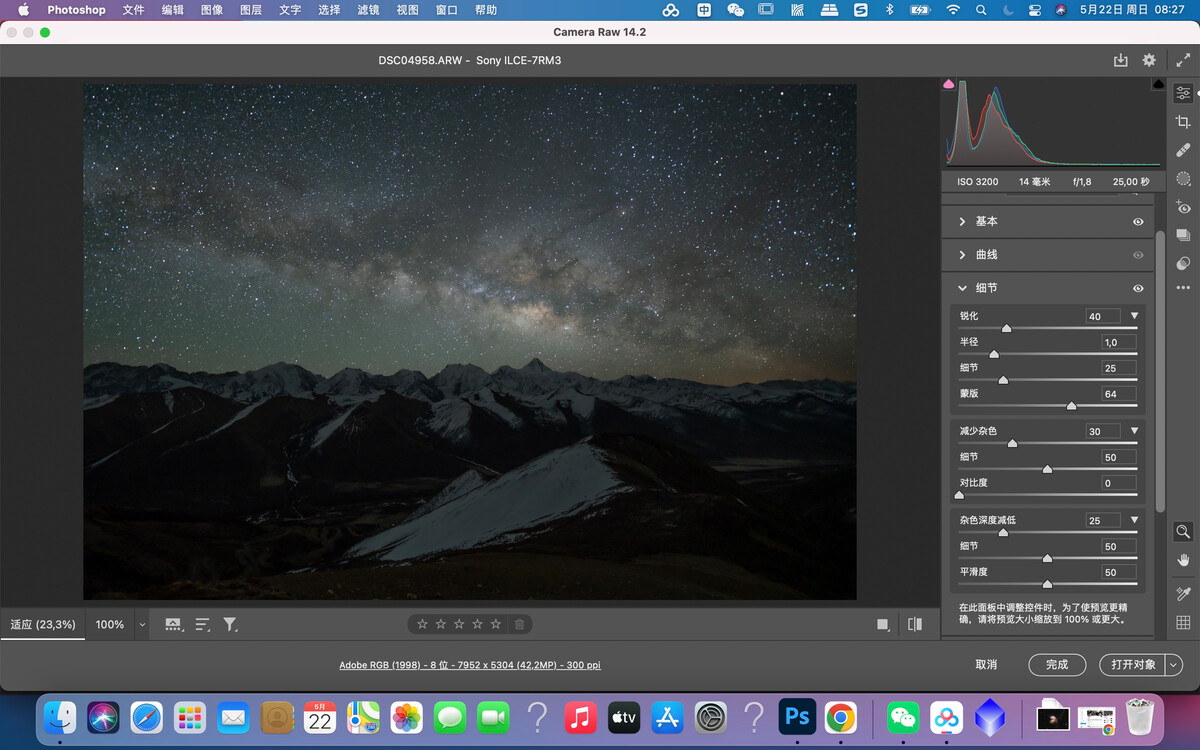This screenshot has width=1200, height=750.
Task: Toggle visibility of 细节 panel edits
Action: 1138,289
